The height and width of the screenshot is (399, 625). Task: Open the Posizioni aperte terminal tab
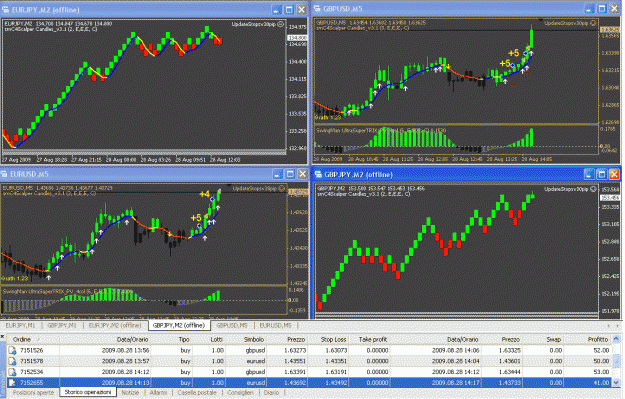33,393
